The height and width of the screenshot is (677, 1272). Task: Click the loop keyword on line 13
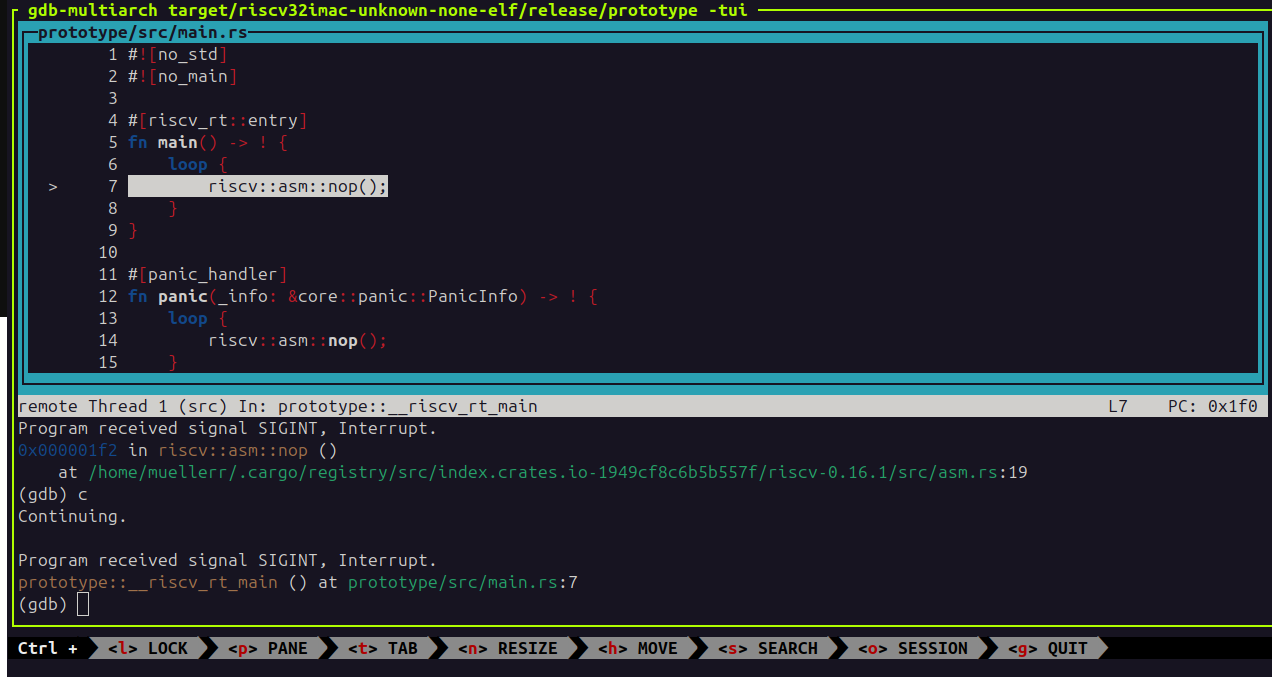pos(188,318)
